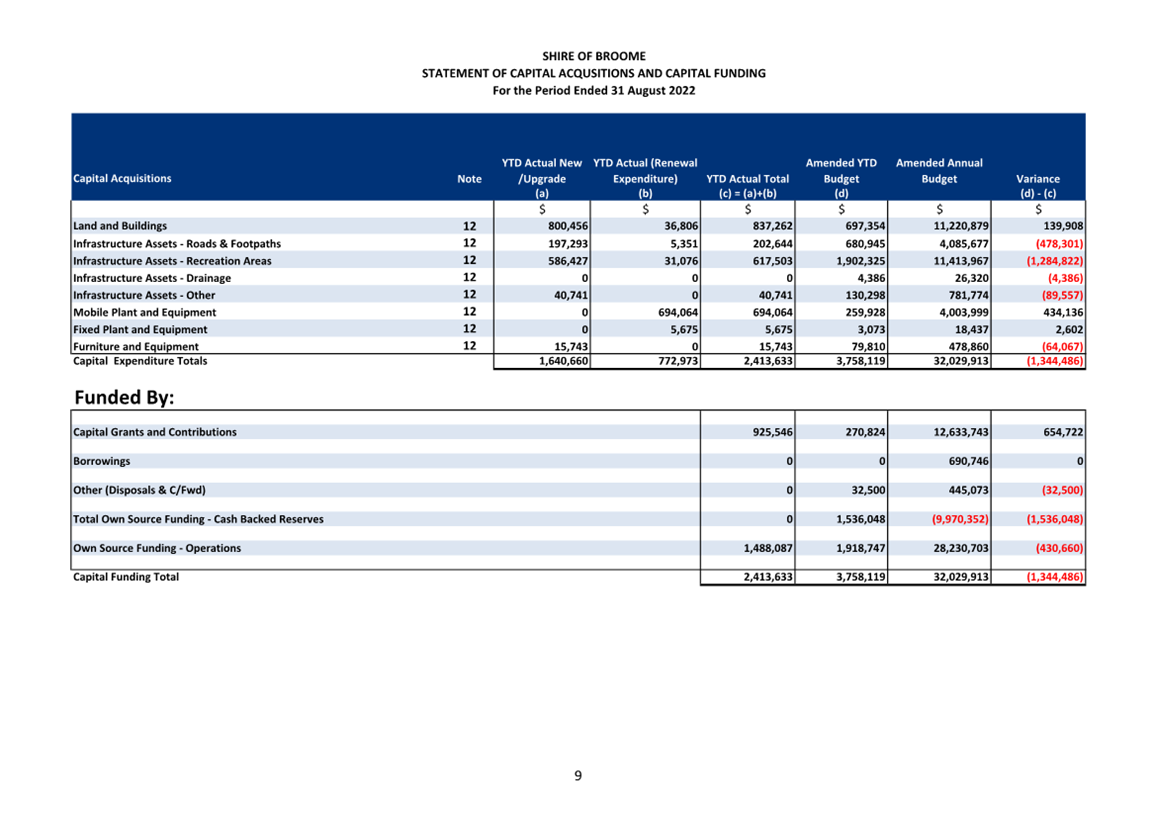The width and height of the screenshot is (1156, 817).
Task: Select the 'Land and Buildings' row label
Action: click(x=120, y=226)
